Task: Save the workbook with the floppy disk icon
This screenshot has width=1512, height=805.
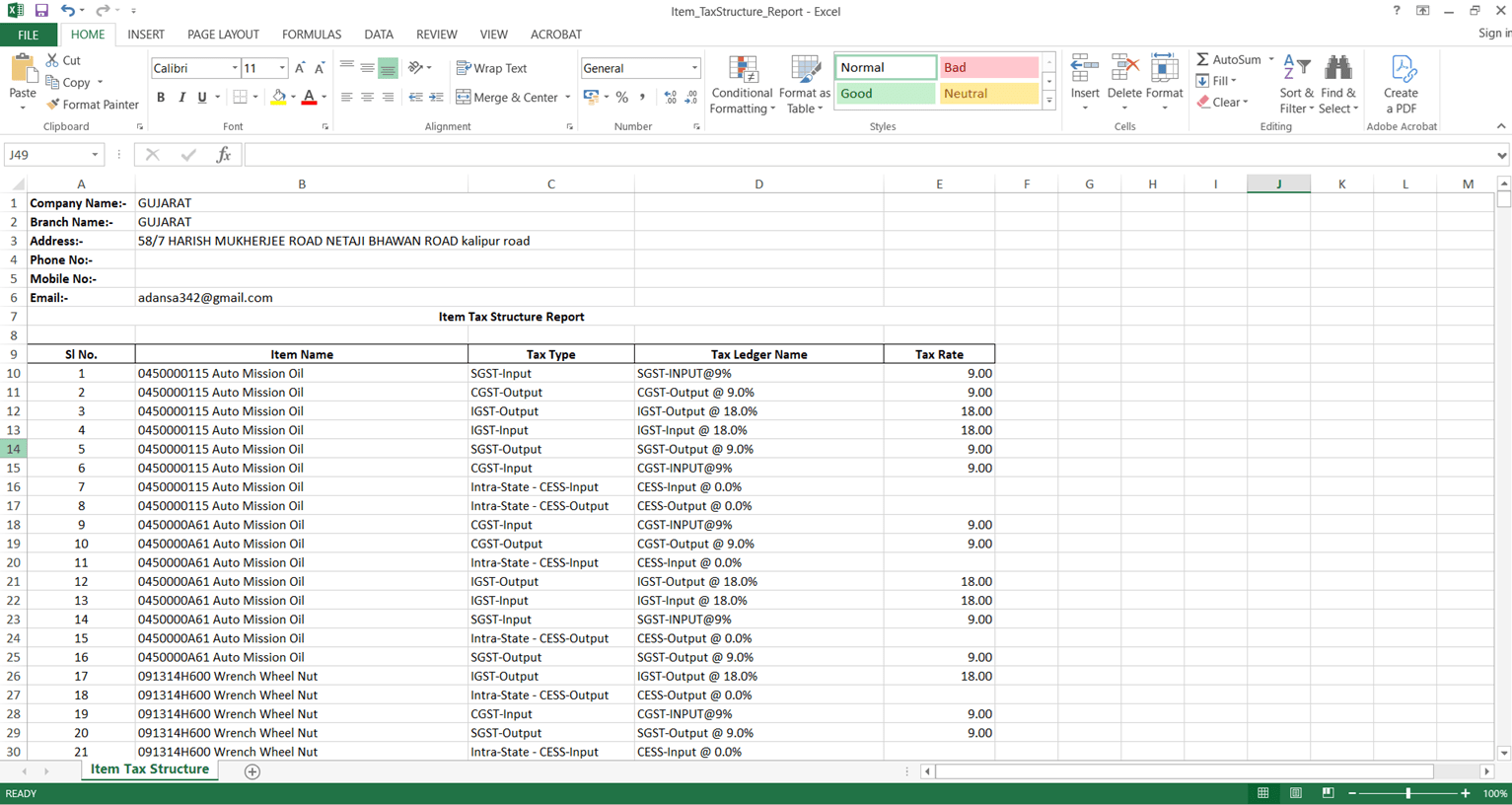Action: click(41, 11)
